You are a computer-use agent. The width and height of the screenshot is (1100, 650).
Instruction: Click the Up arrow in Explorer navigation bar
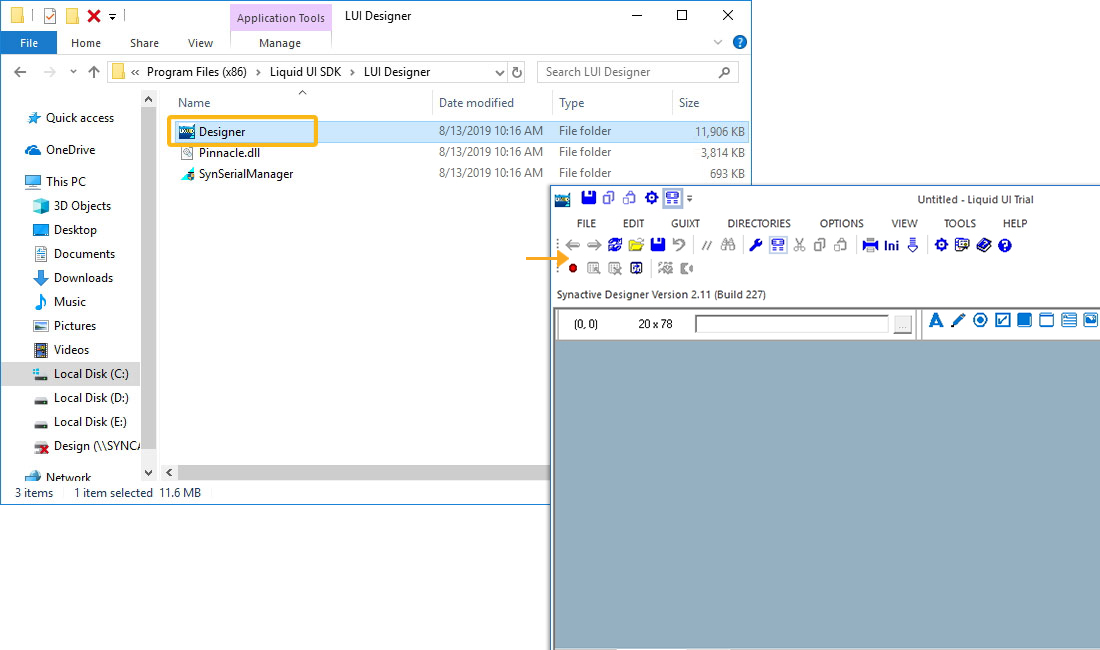(x=93, y=72)
